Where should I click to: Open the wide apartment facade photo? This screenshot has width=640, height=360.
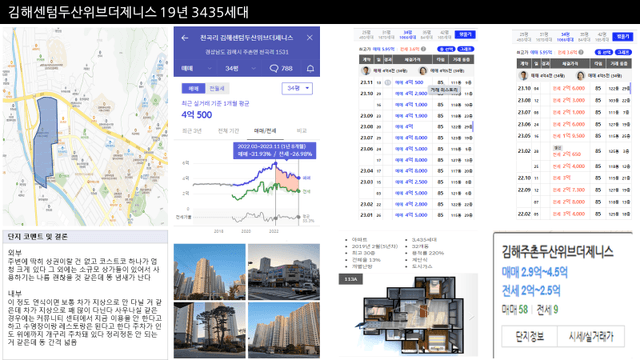[x=284, y=330]
